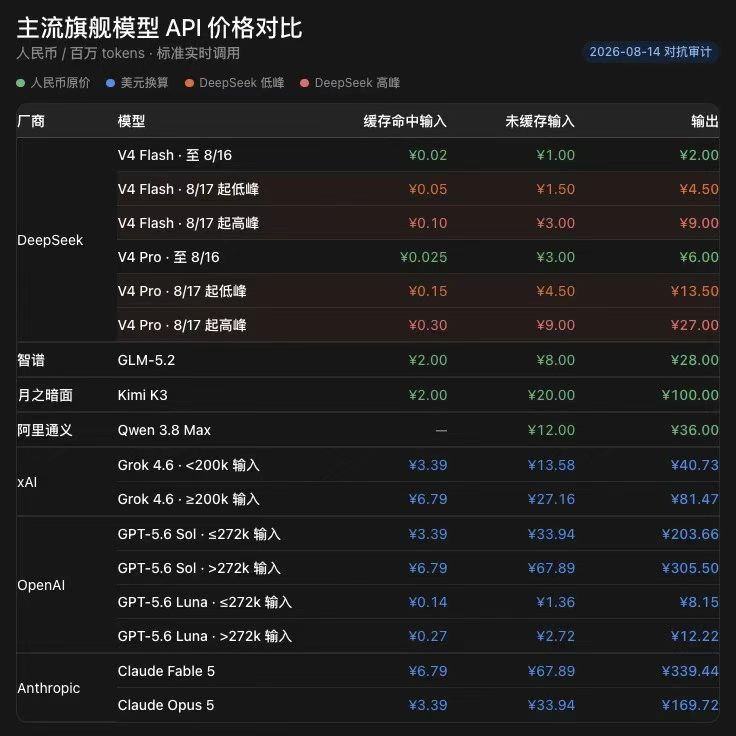
Task: Select the GLM-5.2 model cell
Action: tap(146, 360)
